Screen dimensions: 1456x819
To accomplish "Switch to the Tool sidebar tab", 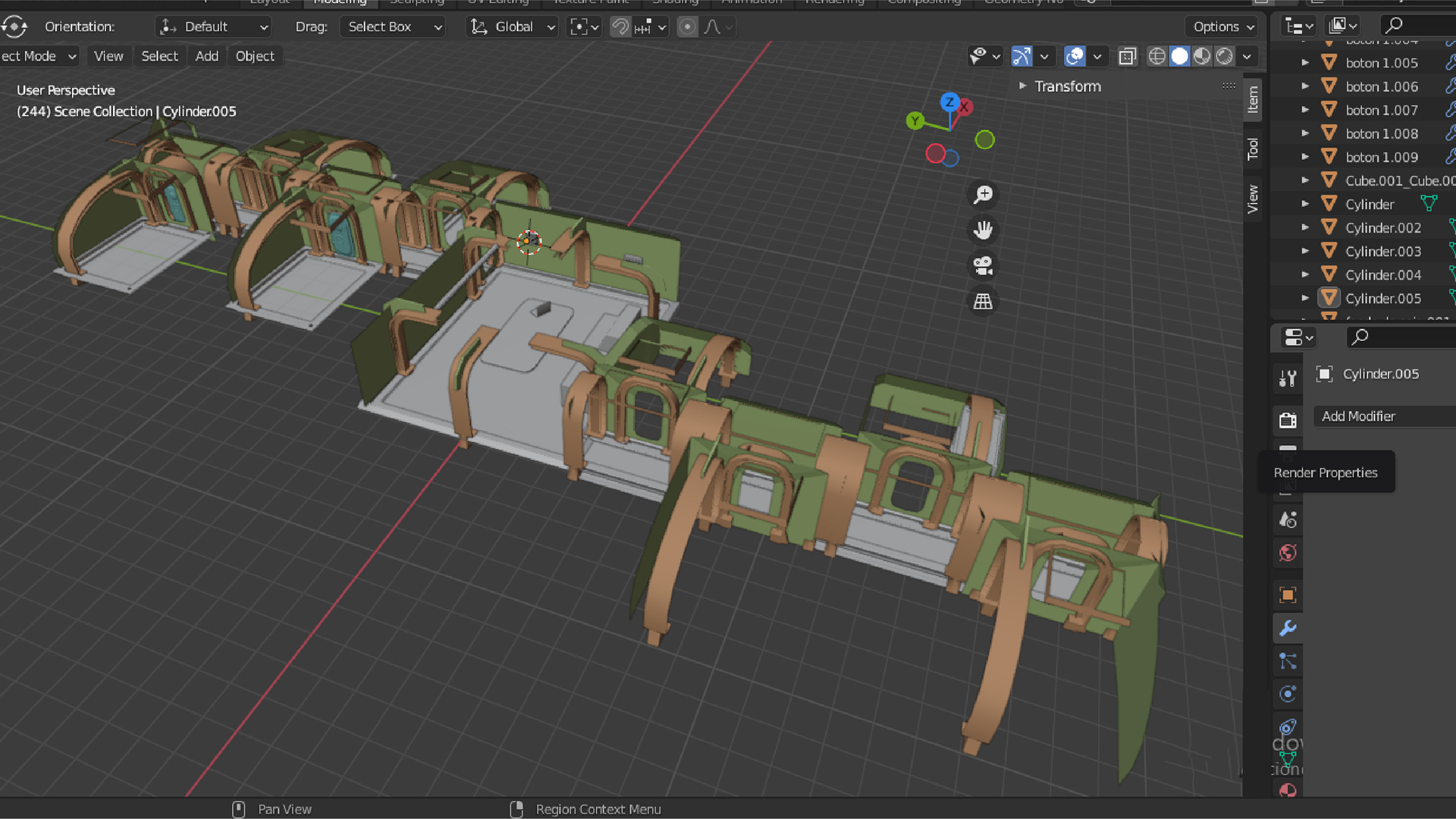I will click(x=1253, y=149).
